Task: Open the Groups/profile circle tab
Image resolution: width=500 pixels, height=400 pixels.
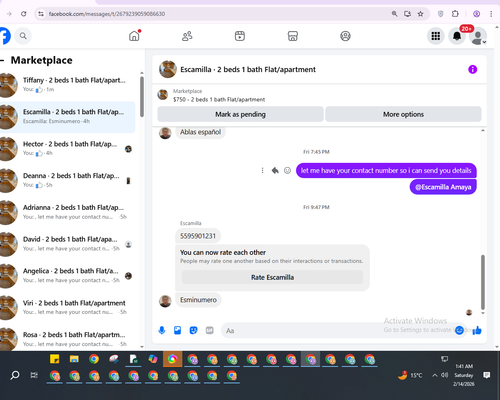Action: pyautogui.click(x=345, y=36)
